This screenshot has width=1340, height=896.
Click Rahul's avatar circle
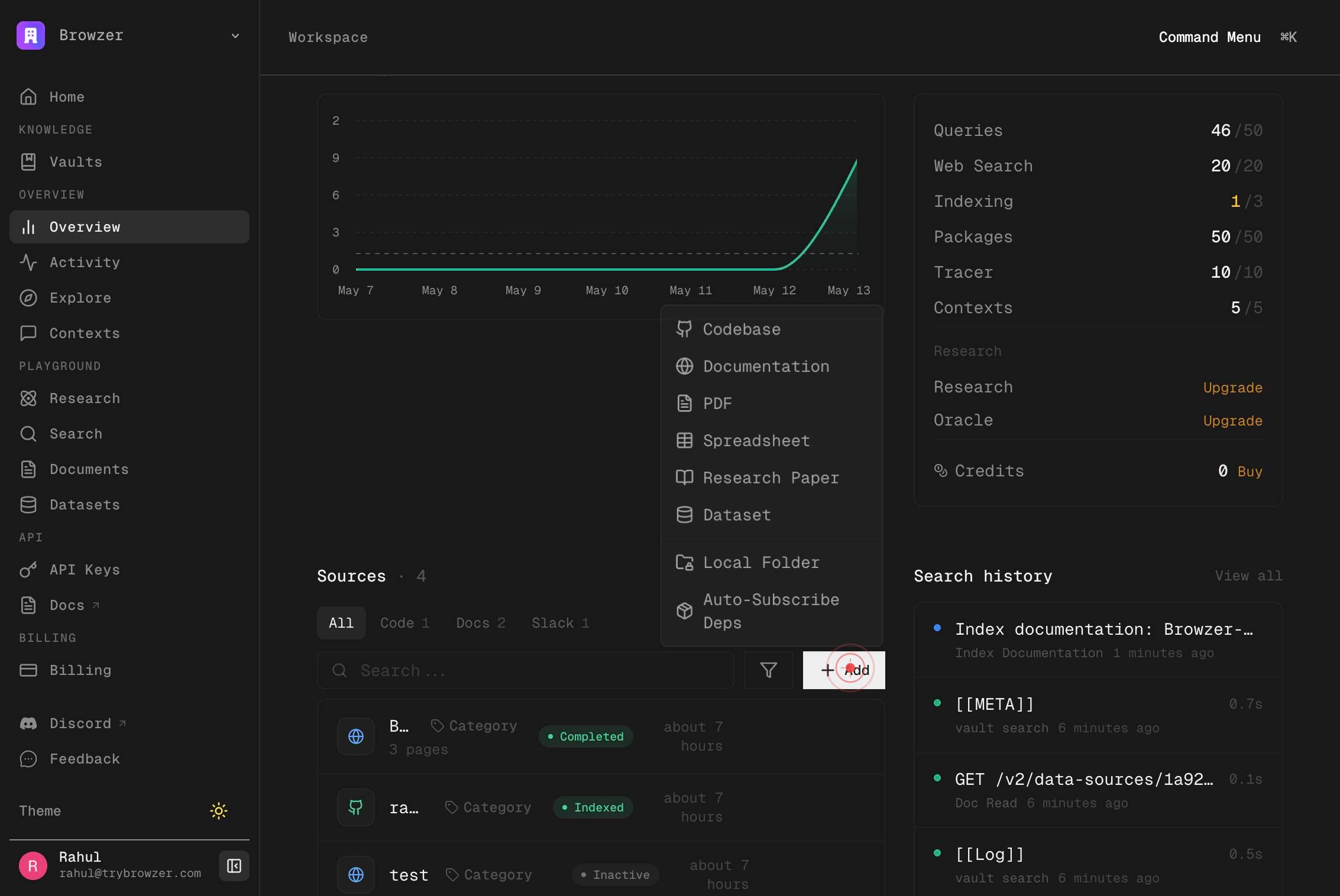[x=33, y=866]
